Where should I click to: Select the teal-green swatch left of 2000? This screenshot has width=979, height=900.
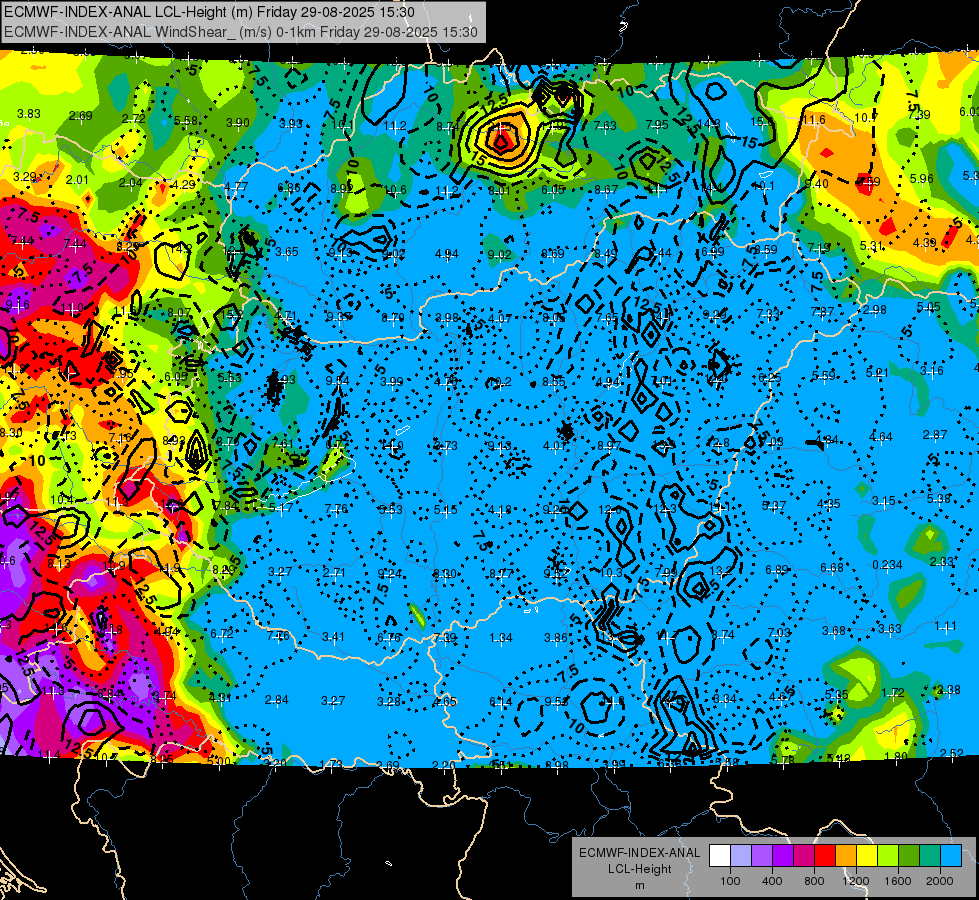click(x=930, y=856)
